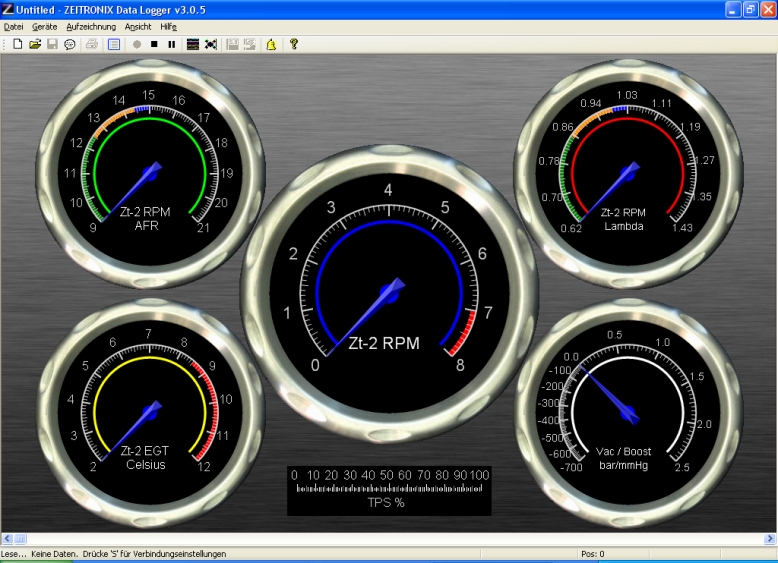The width and height of the screenshot is (778, 563).
Task: Toggle the highlighted list view icon
Action: click(x=114, y=44)
